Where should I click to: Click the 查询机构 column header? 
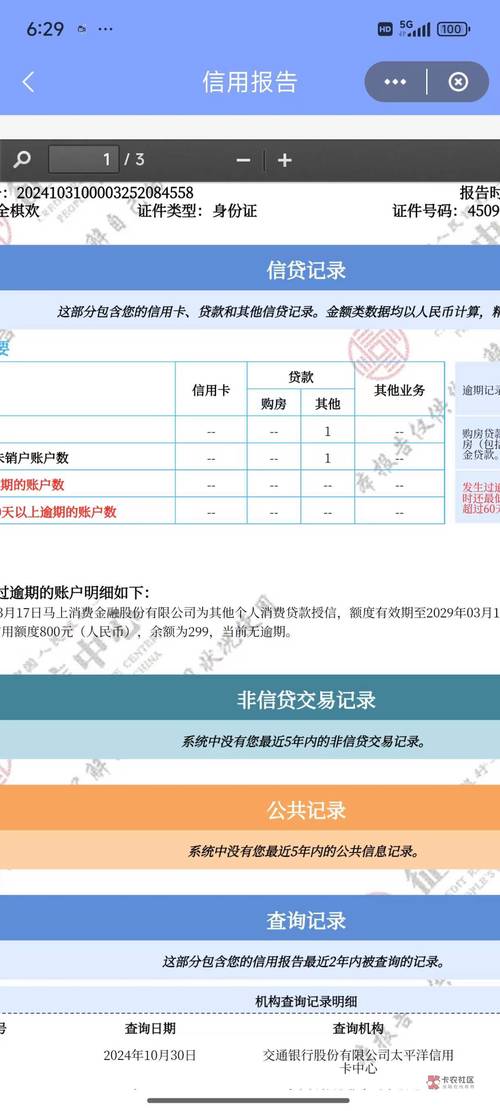358,1028
